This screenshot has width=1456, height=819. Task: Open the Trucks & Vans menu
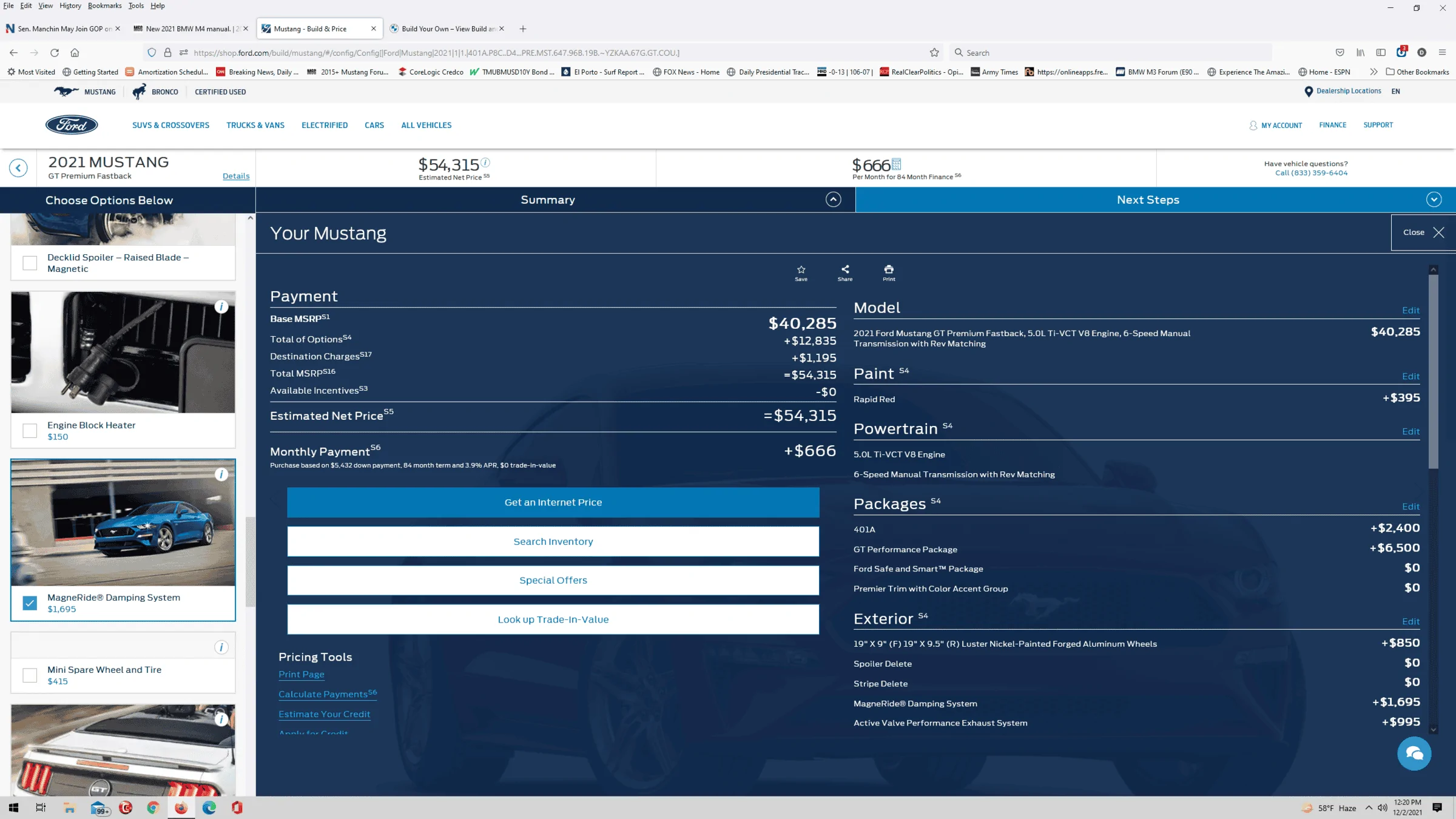click(x=255, y=125)
